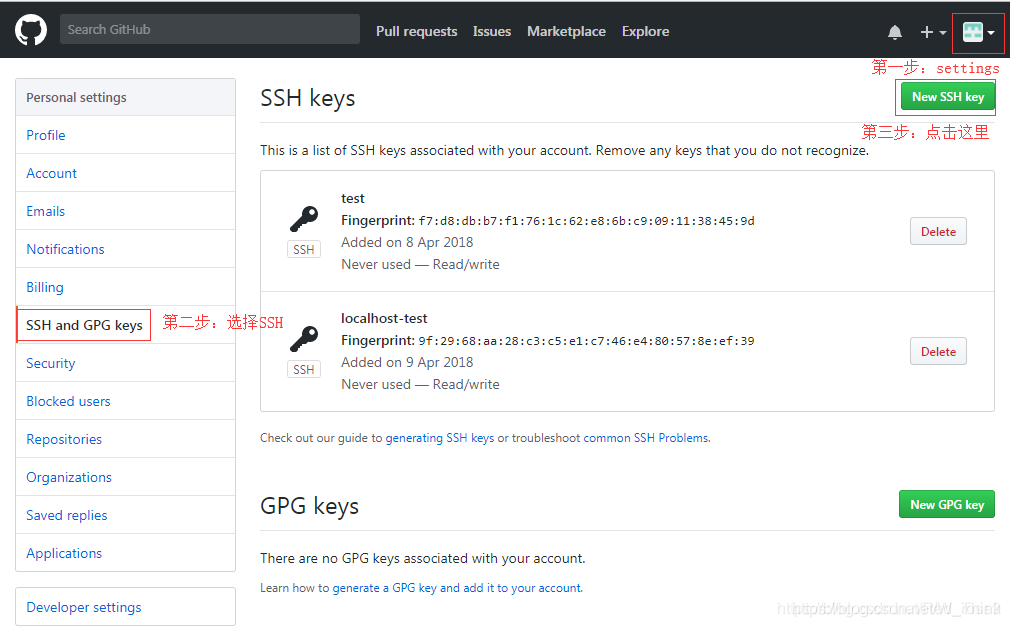The height and width of the screenshot is (627, 1010).
Task: Click the key icon for localhost-test
Action: (x=304, y=338)
